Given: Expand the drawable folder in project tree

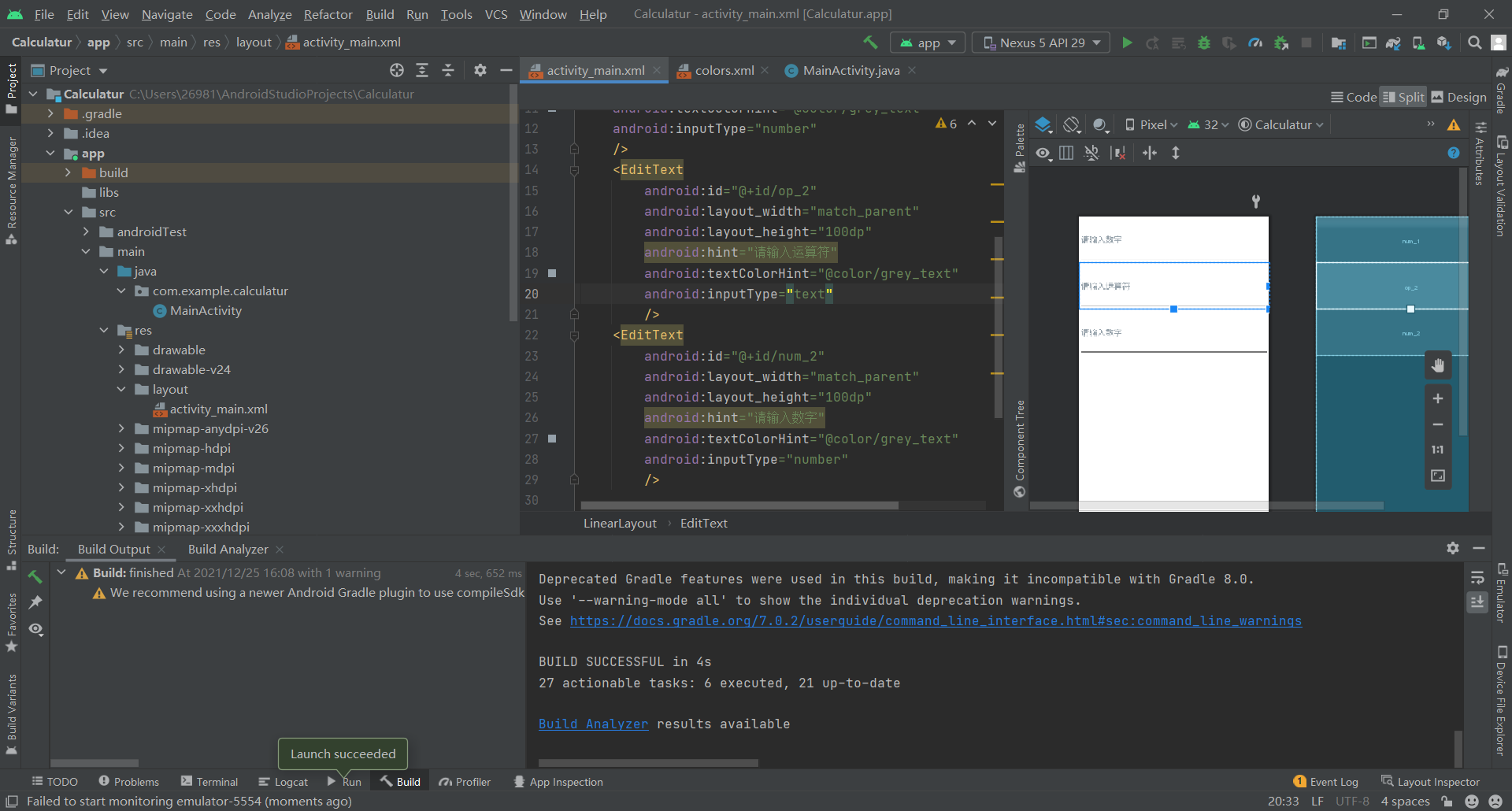Looking at the screenshot, I should 121,350.
